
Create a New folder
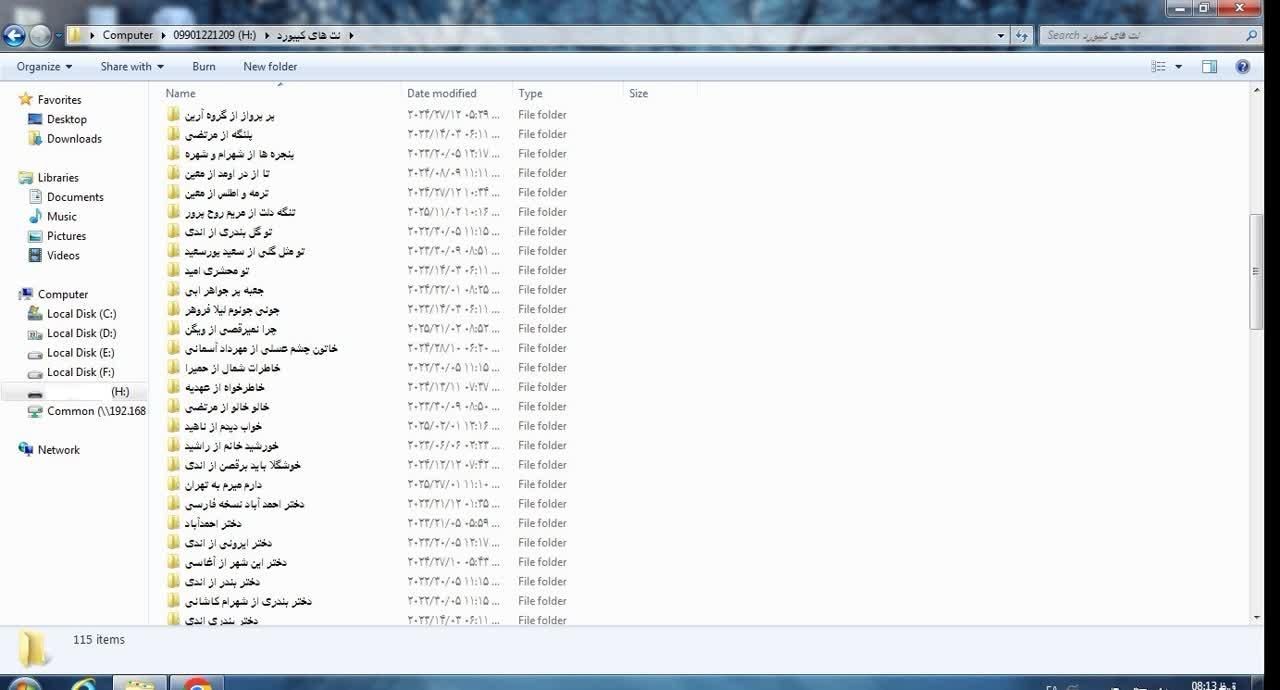[x=270, y=67]
